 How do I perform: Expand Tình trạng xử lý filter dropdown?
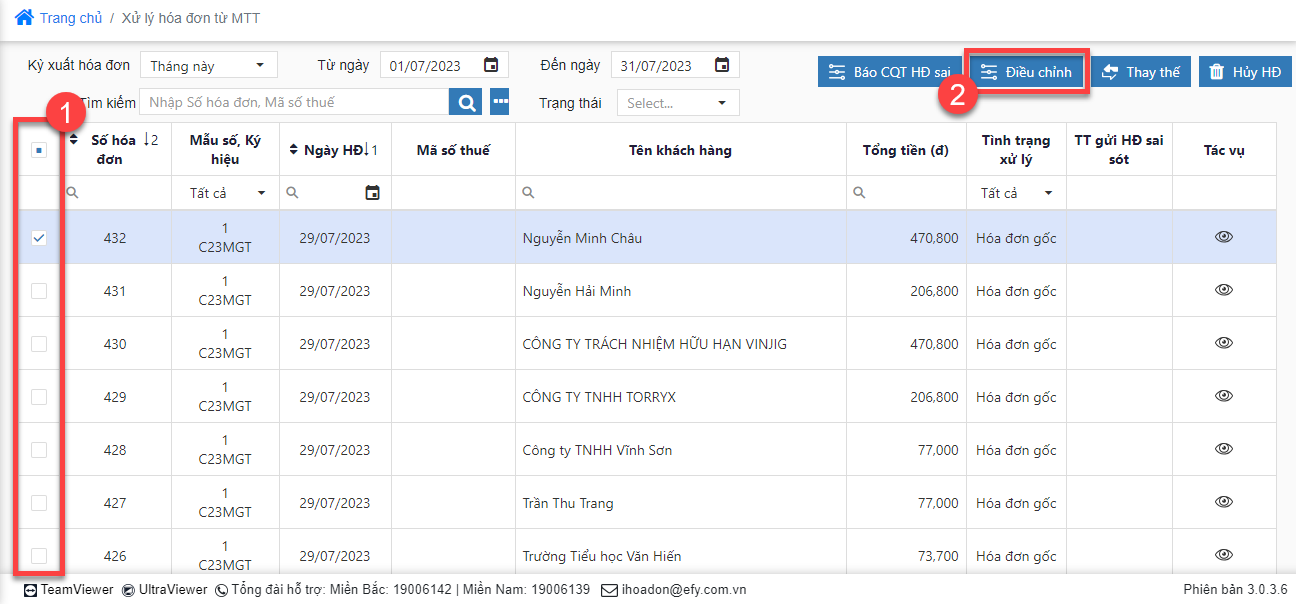[x=1016, y=193]
